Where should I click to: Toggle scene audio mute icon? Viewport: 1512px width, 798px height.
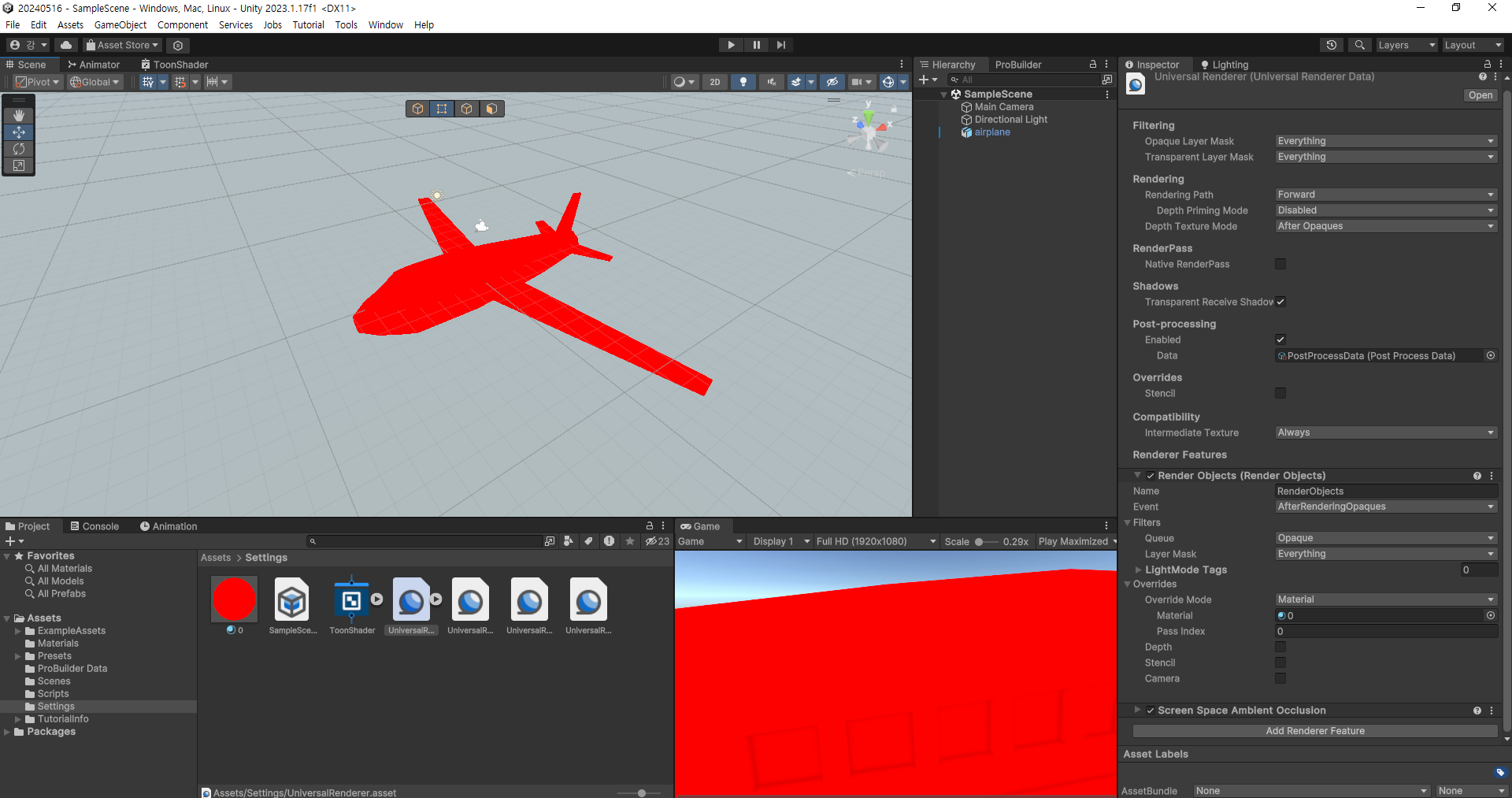point(771,82)
